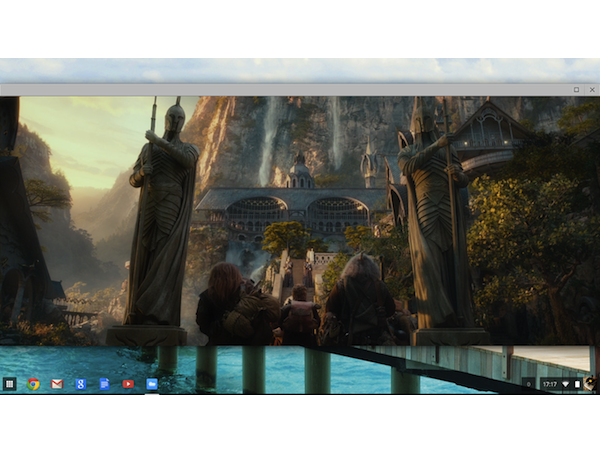Open Google Docs from the shelf
Viewport: 600px width, 450px height.
click(x=104, y=384)
